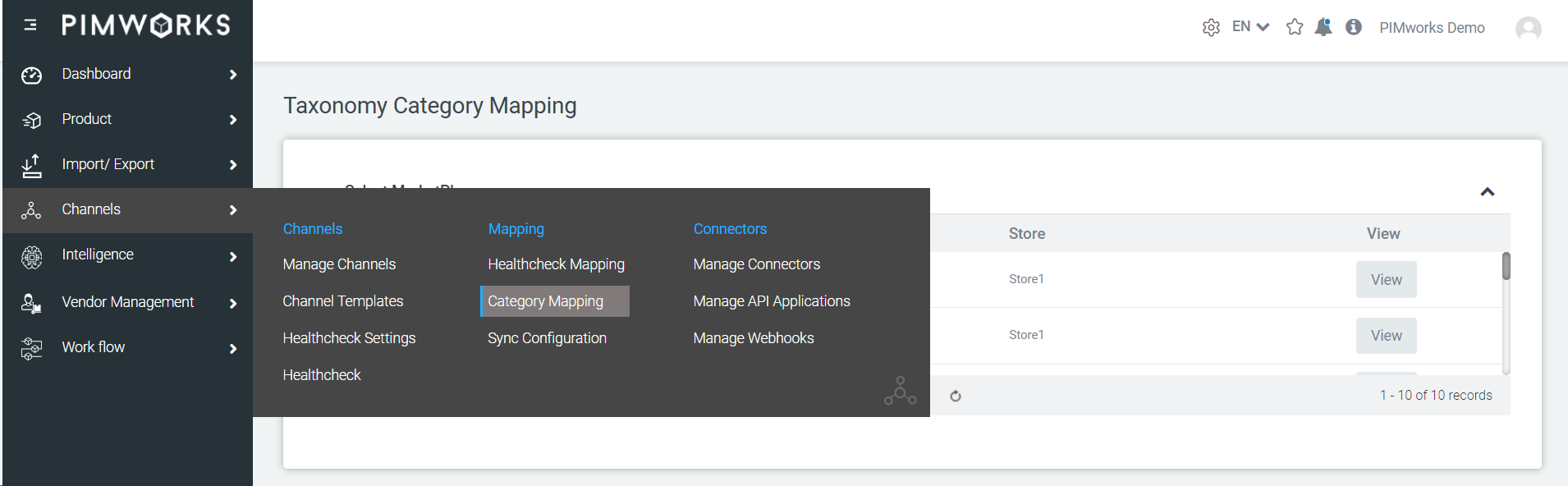Screen dimensions: 1568x486
Task: Click the hamburger menu icon beside PIMworks logo
Action: click(x=30, y=25)
